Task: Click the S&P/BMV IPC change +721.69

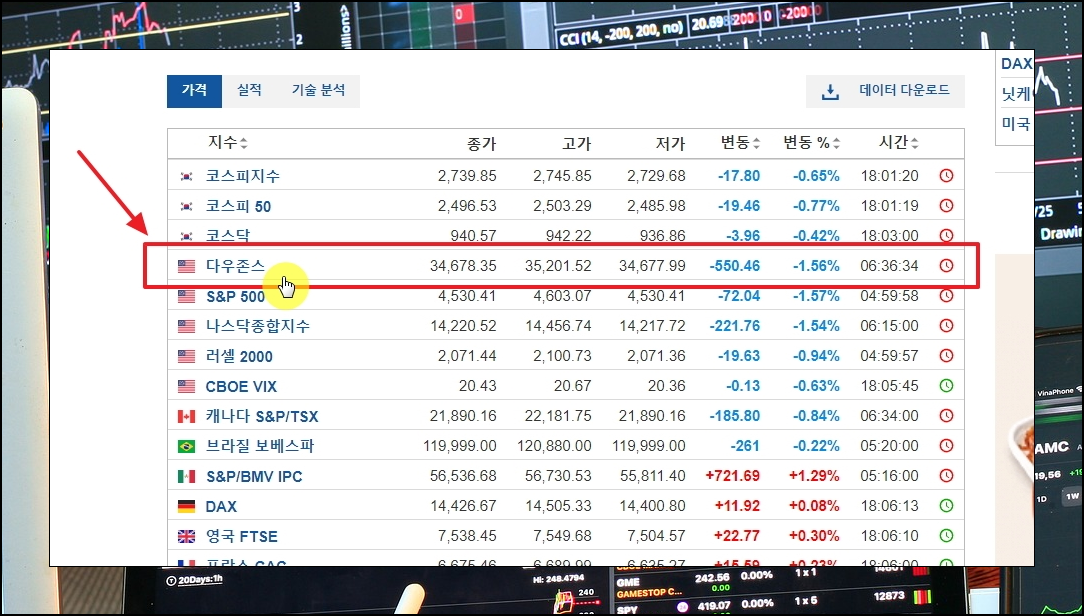Action: click(x=733, y=476)
